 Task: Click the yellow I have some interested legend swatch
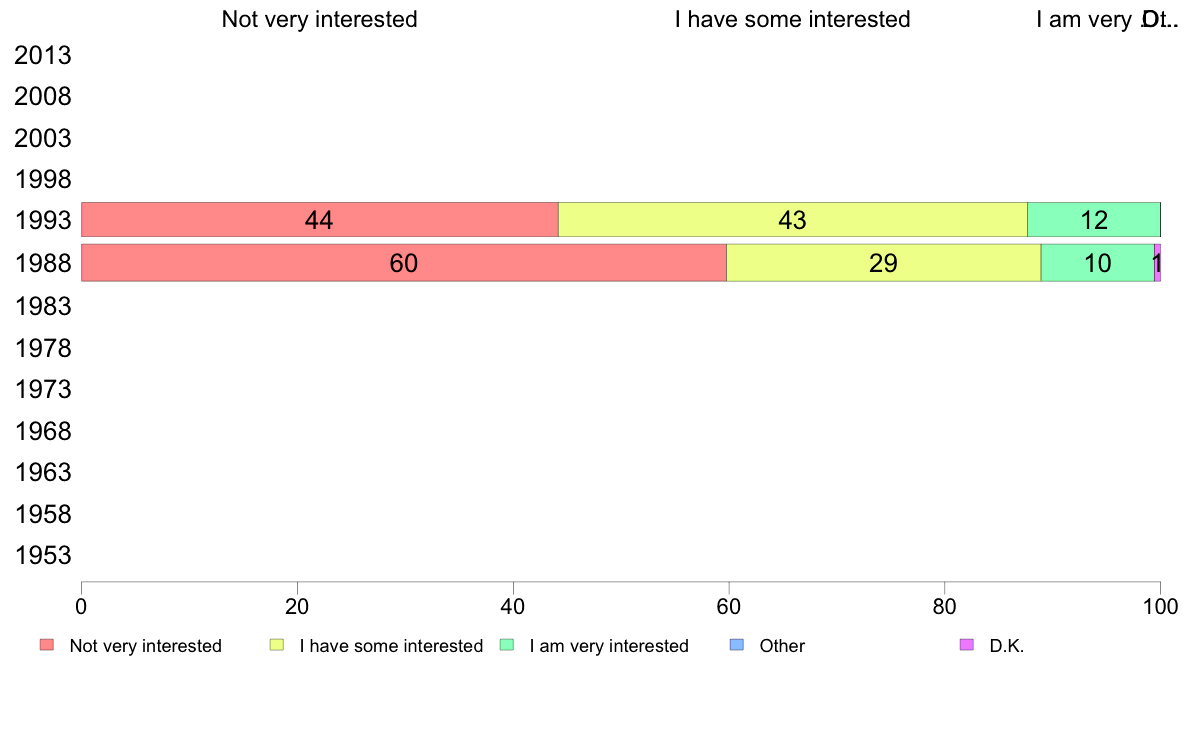click(x=277, y=645)
